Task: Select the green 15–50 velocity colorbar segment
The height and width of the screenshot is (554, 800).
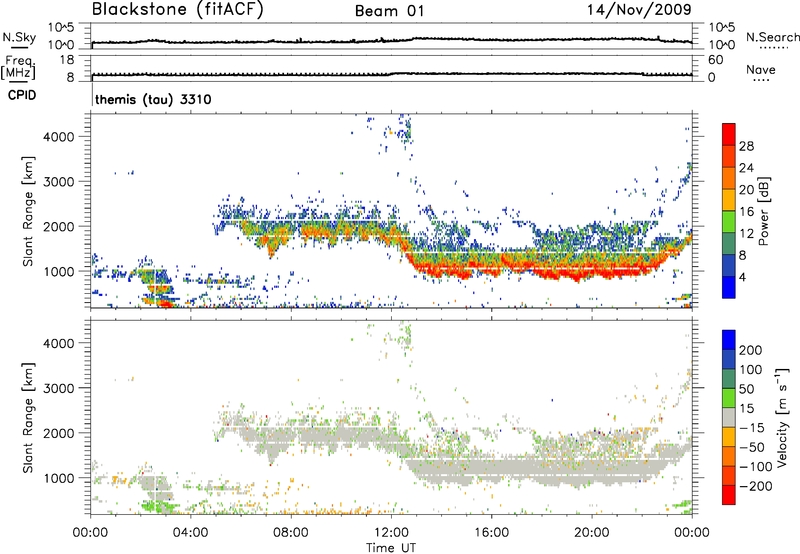Action: click(729, 398)
